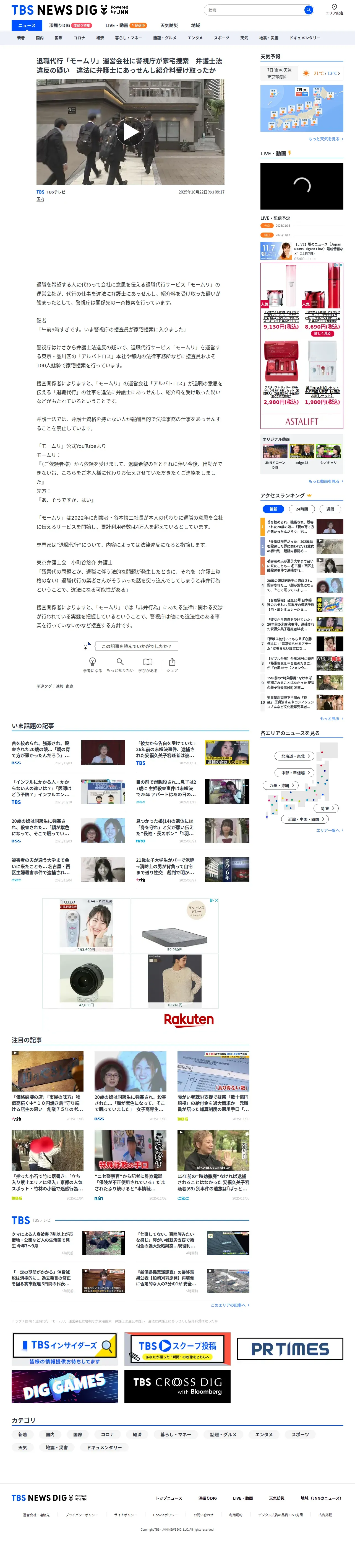Viewport: 355px width, 1568px height.
Task: Open the スポーツ category in sub-navigation
Action: 221,38
